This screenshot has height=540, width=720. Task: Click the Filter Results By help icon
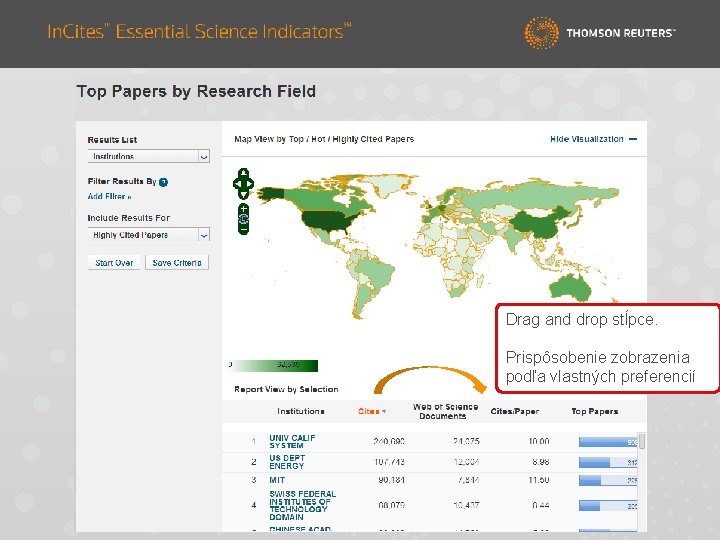163,182
